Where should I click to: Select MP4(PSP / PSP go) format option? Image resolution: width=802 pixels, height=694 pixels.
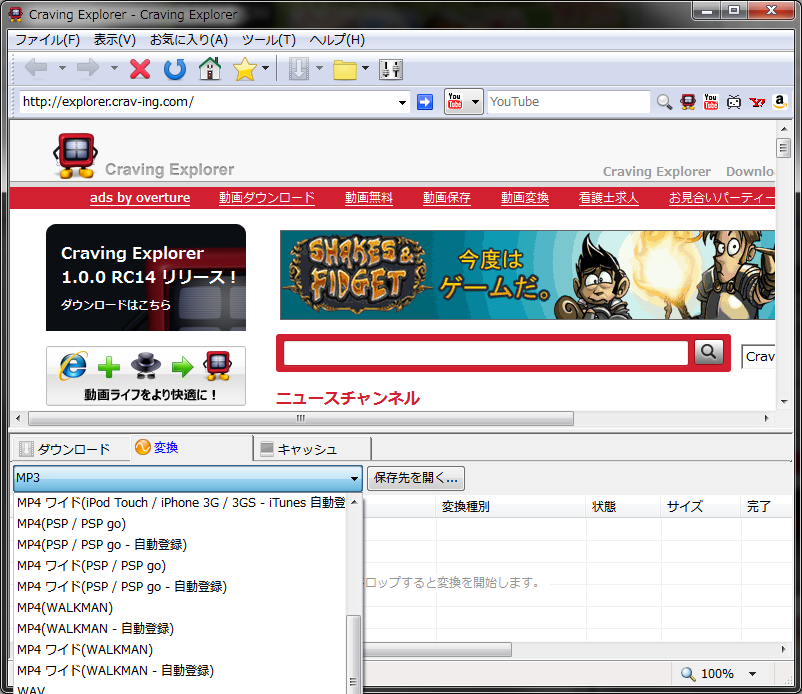(x=180, y=524)
